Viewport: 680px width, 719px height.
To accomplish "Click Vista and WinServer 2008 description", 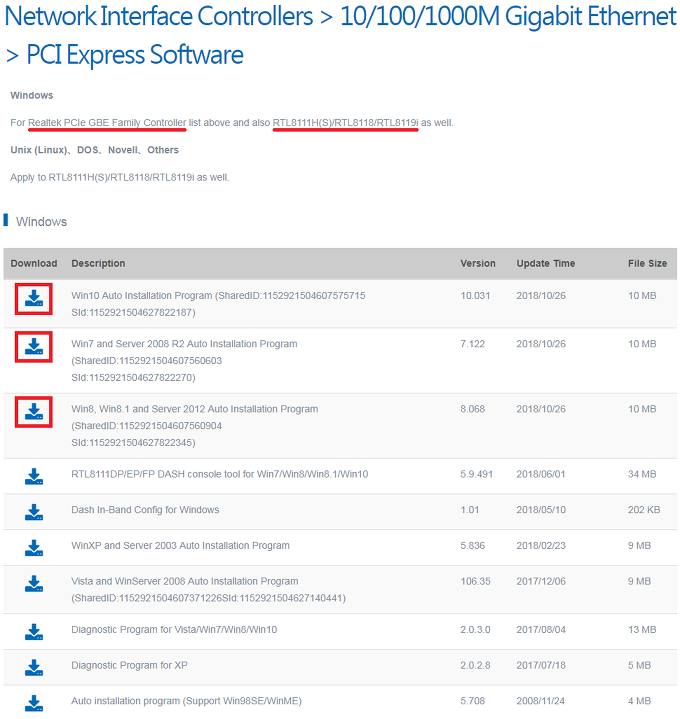I will [x=208, y=590].
